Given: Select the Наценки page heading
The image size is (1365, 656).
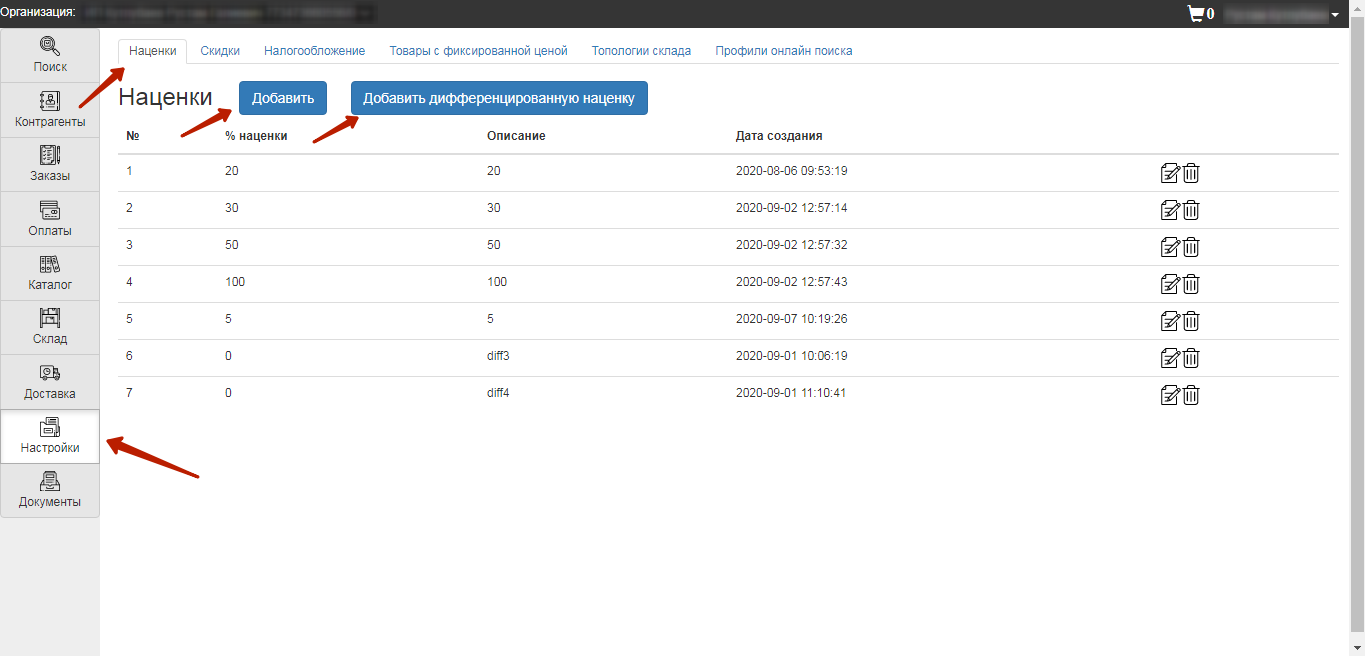Looking at the screenshot, I should 165,97.
